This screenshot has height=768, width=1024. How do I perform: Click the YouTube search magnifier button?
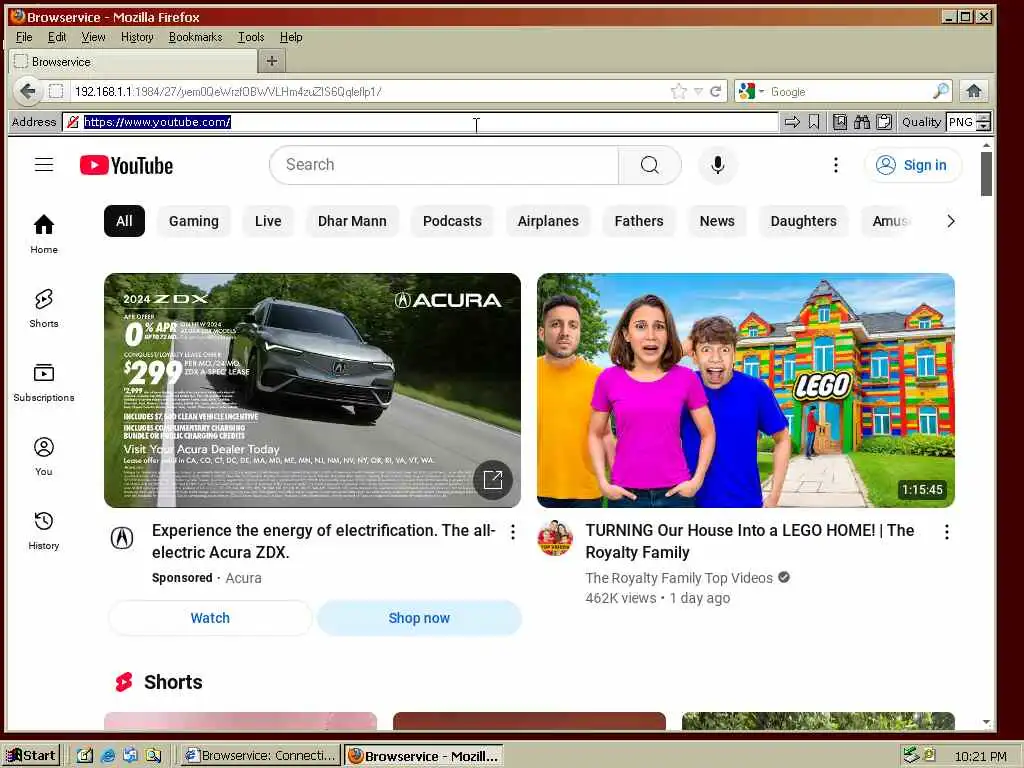coord(650,165)
